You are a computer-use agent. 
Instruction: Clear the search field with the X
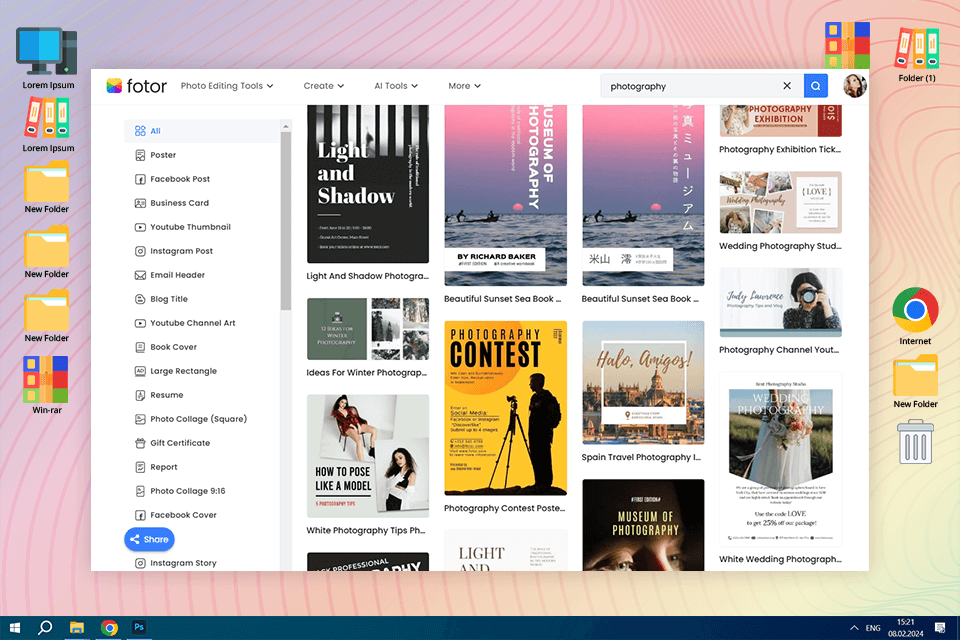click(x=787, y=86)
